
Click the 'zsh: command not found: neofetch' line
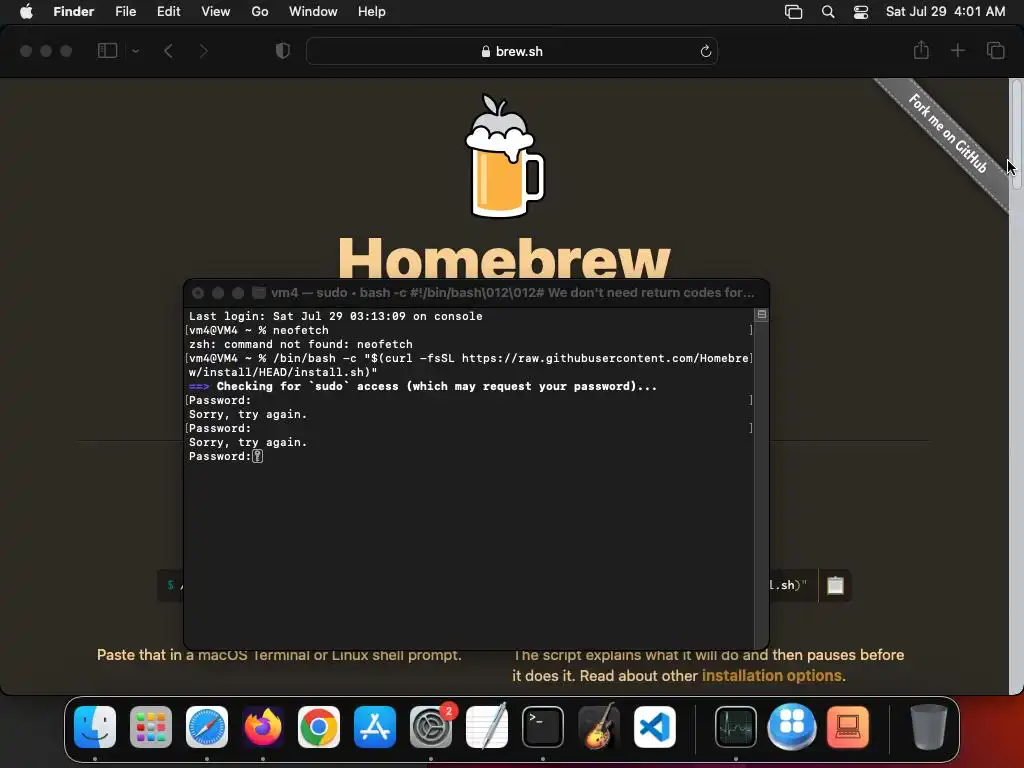click(300, 344)
